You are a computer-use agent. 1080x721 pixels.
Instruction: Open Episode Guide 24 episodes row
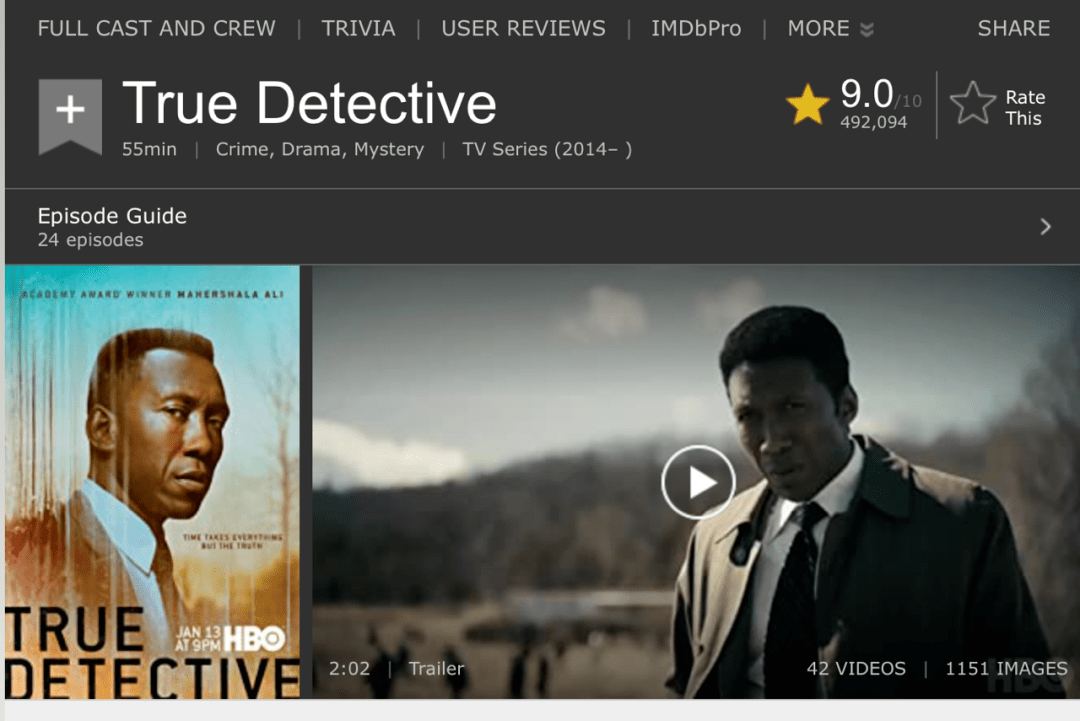pos(542,227)
